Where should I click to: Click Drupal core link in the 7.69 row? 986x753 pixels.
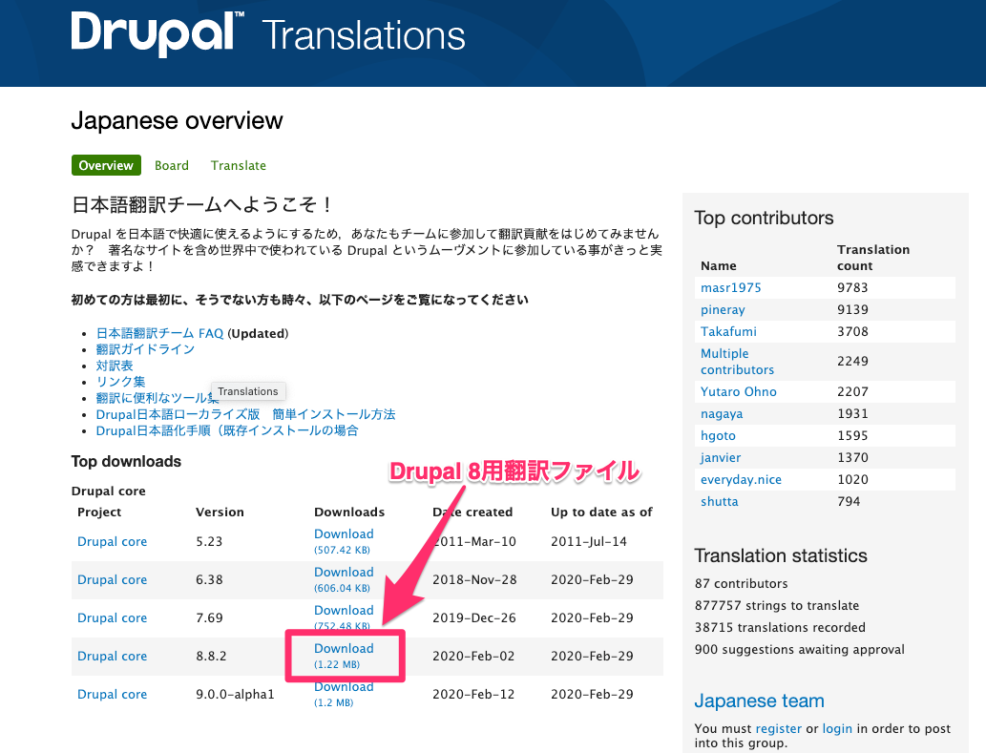point(112,618)
